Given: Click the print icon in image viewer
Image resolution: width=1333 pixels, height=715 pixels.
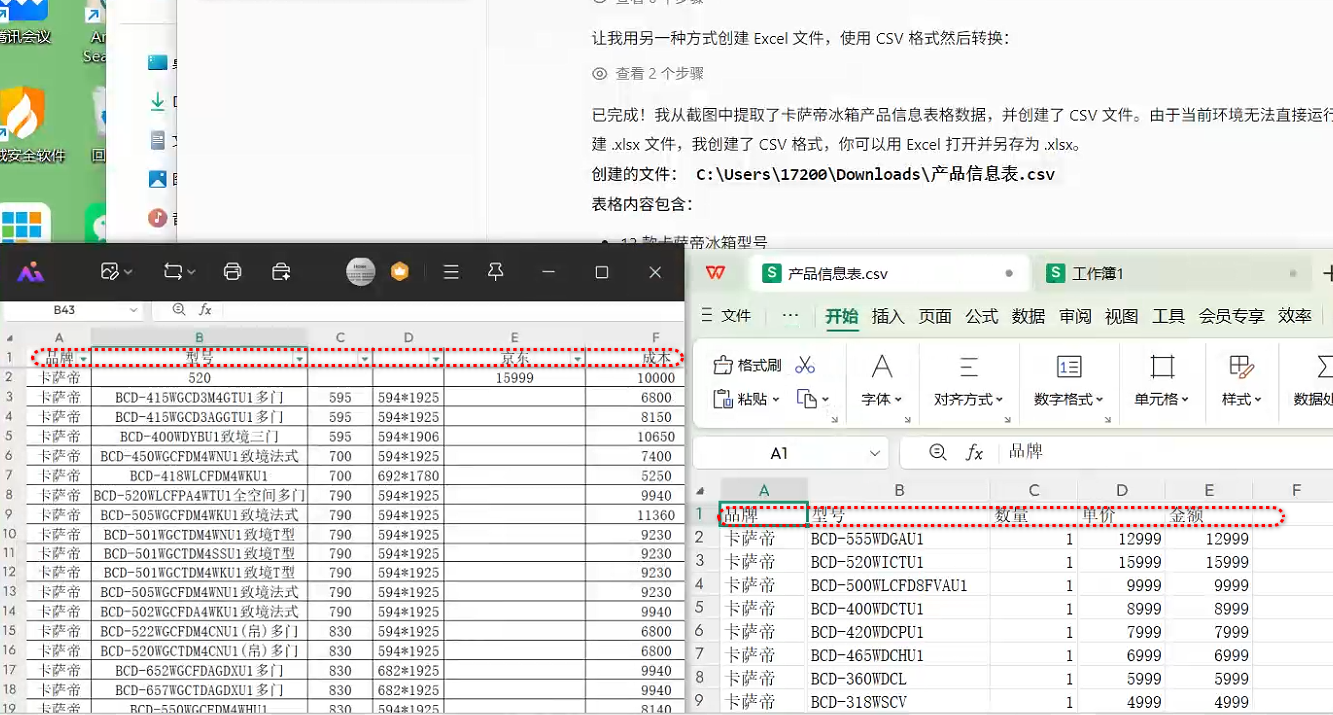Looking at the screenshot, I should point(233,272).
